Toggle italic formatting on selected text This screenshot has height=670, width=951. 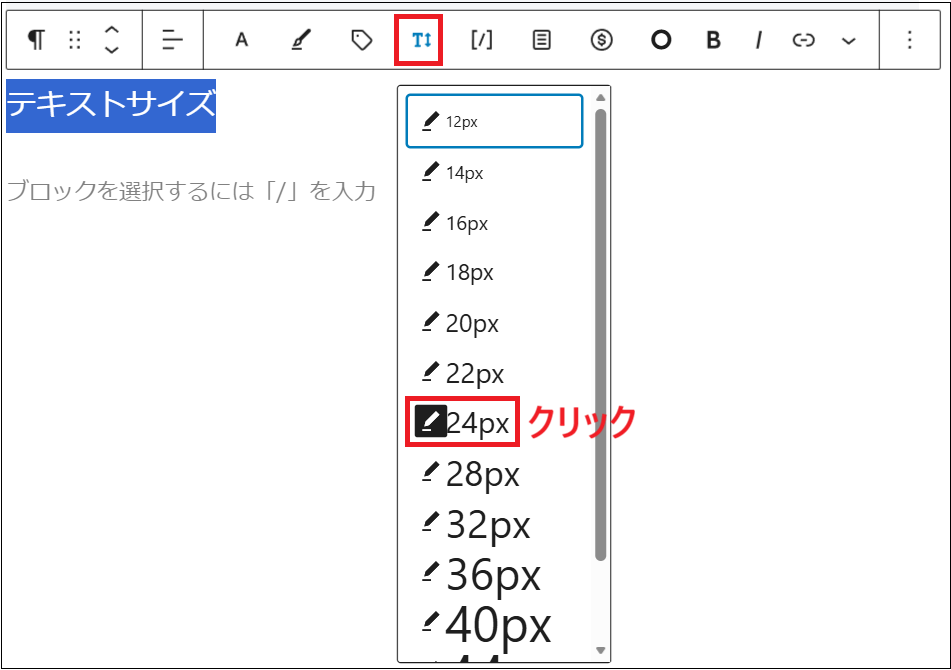tap(758, 40)
